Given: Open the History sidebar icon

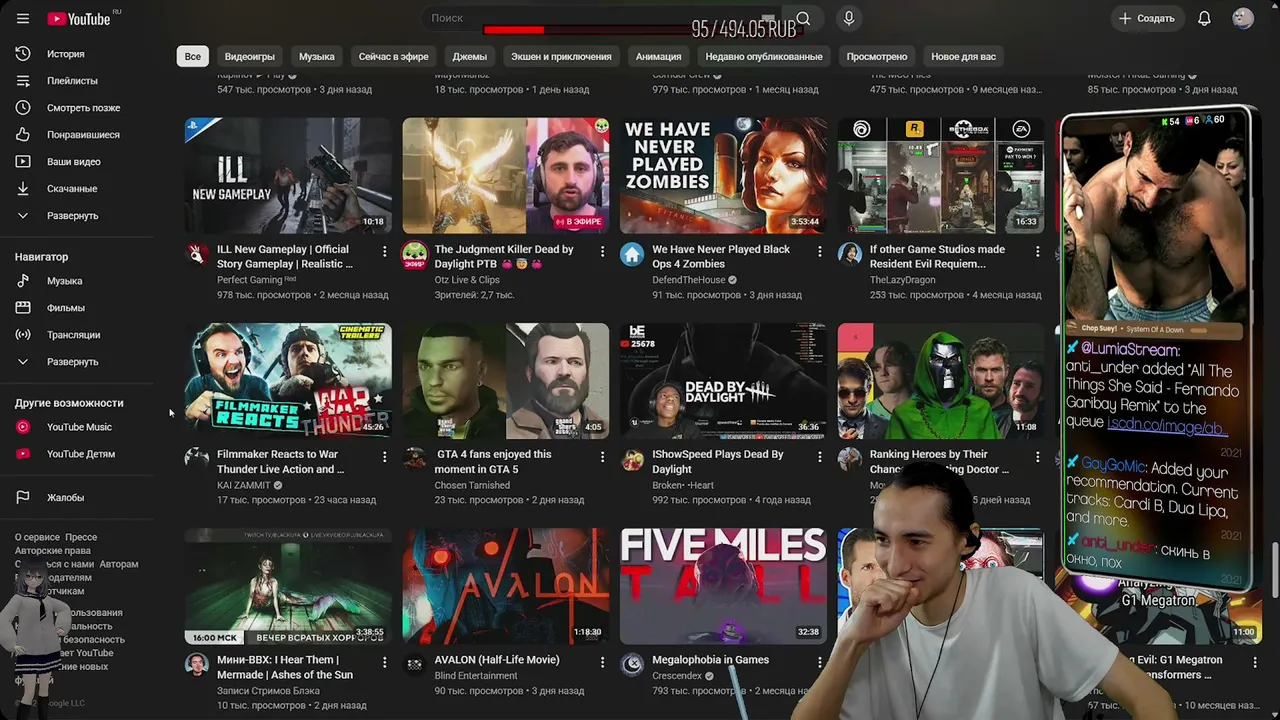Looking at the screenshot, I should (23, 54).
